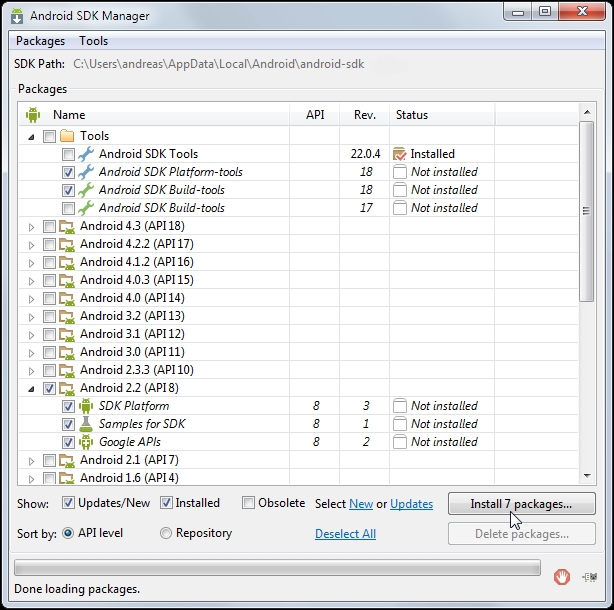Screen dimensions: 614x610
Task: Click Android 4.0 (API 14) folder icon
Action: pyautogui.click(x=67, y=299)
